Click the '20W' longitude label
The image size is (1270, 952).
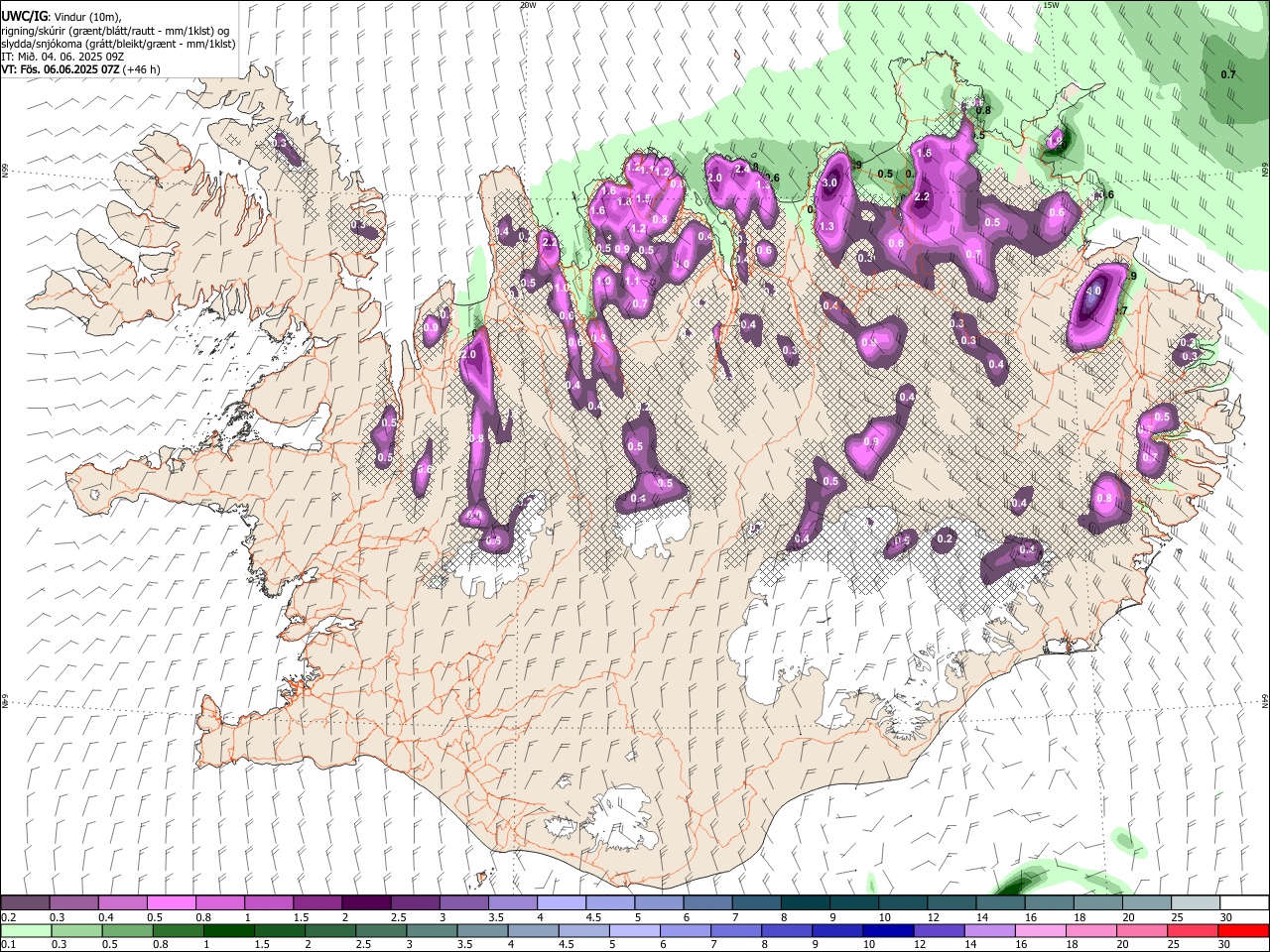[529, 5]
